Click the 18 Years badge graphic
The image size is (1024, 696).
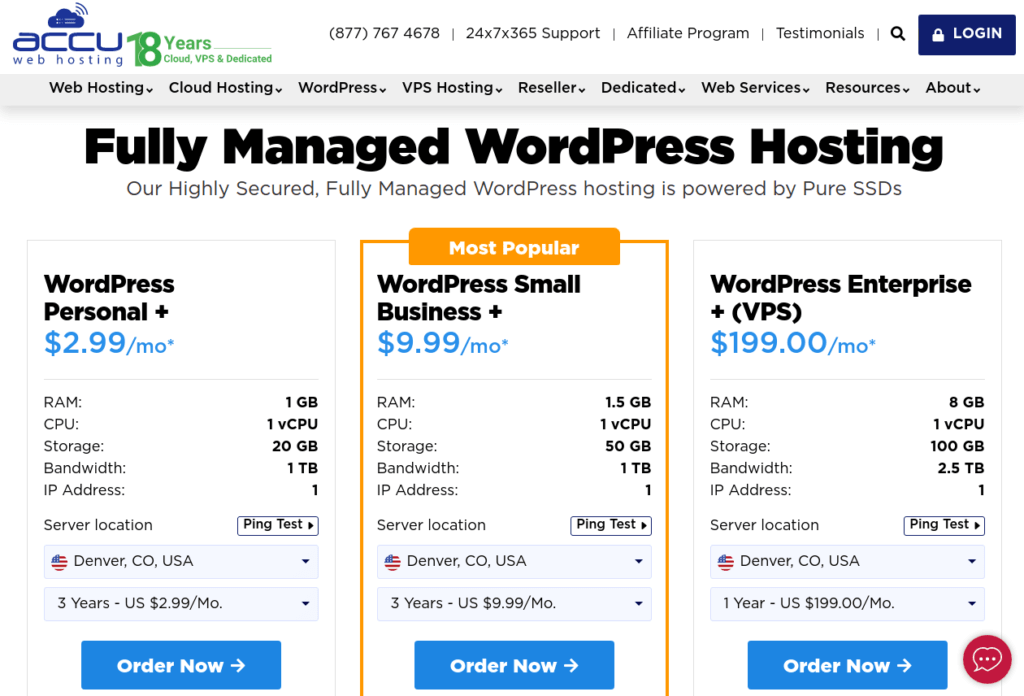(x=199, y=49)
